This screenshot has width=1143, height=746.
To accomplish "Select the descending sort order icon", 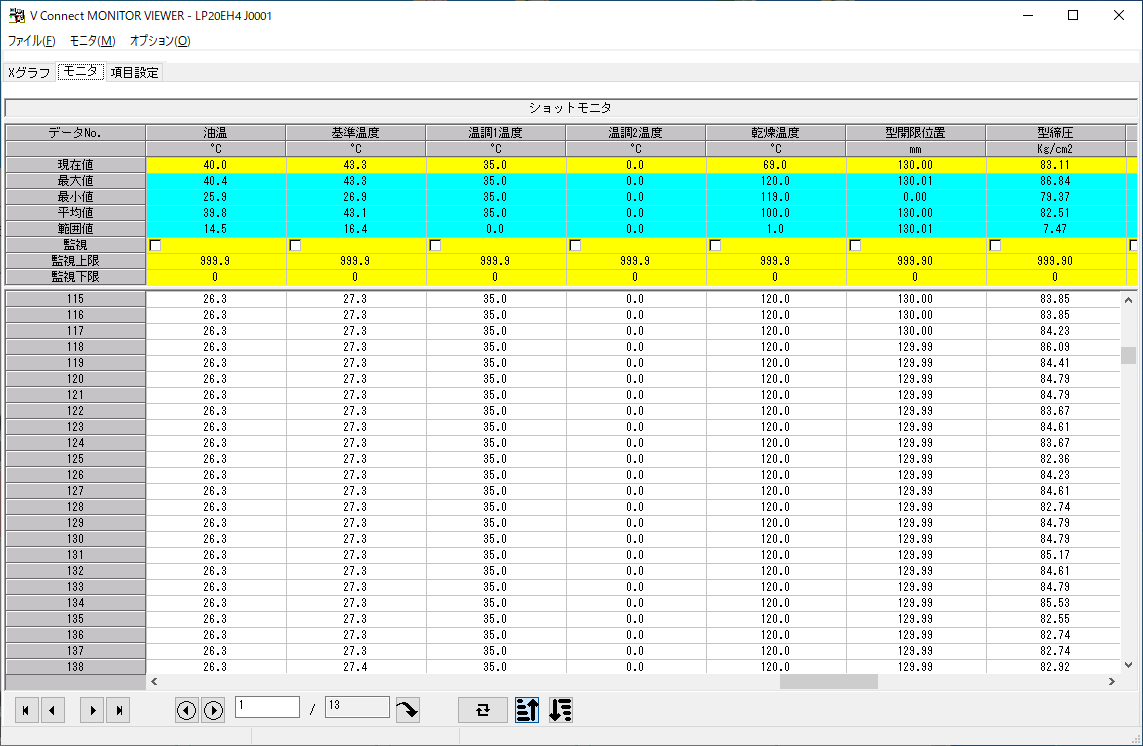I will click(x=560, y=710).
